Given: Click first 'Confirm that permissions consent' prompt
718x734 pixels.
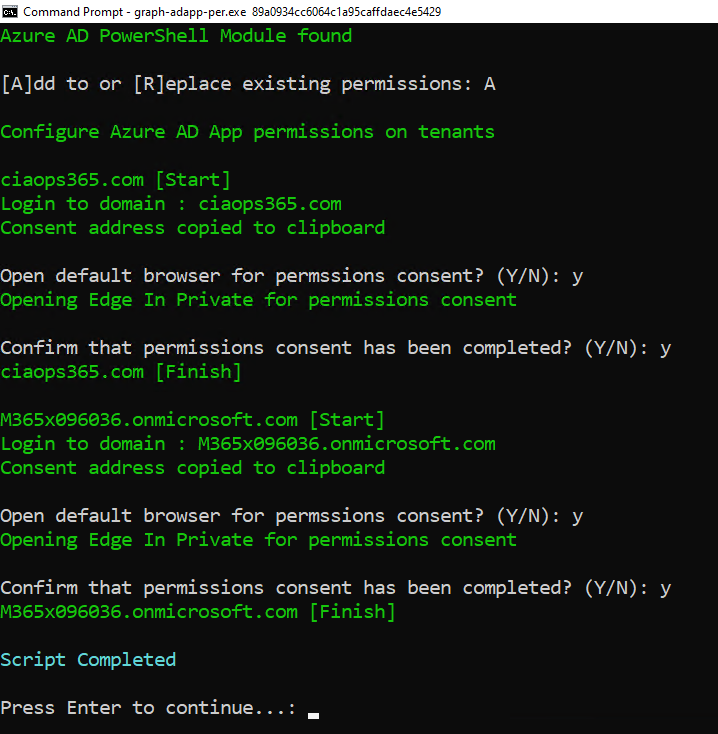Looking at the screenshot, I should pos(335,348).
